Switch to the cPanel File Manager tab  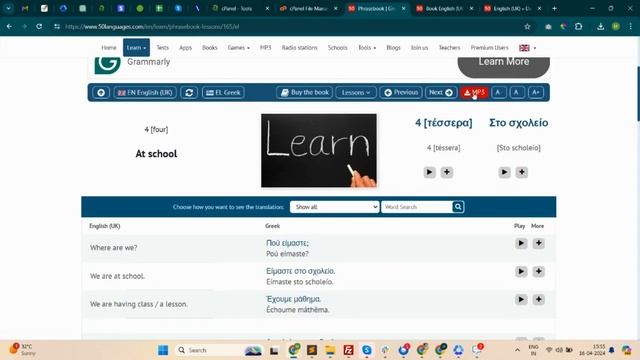[x=309, y=8]
